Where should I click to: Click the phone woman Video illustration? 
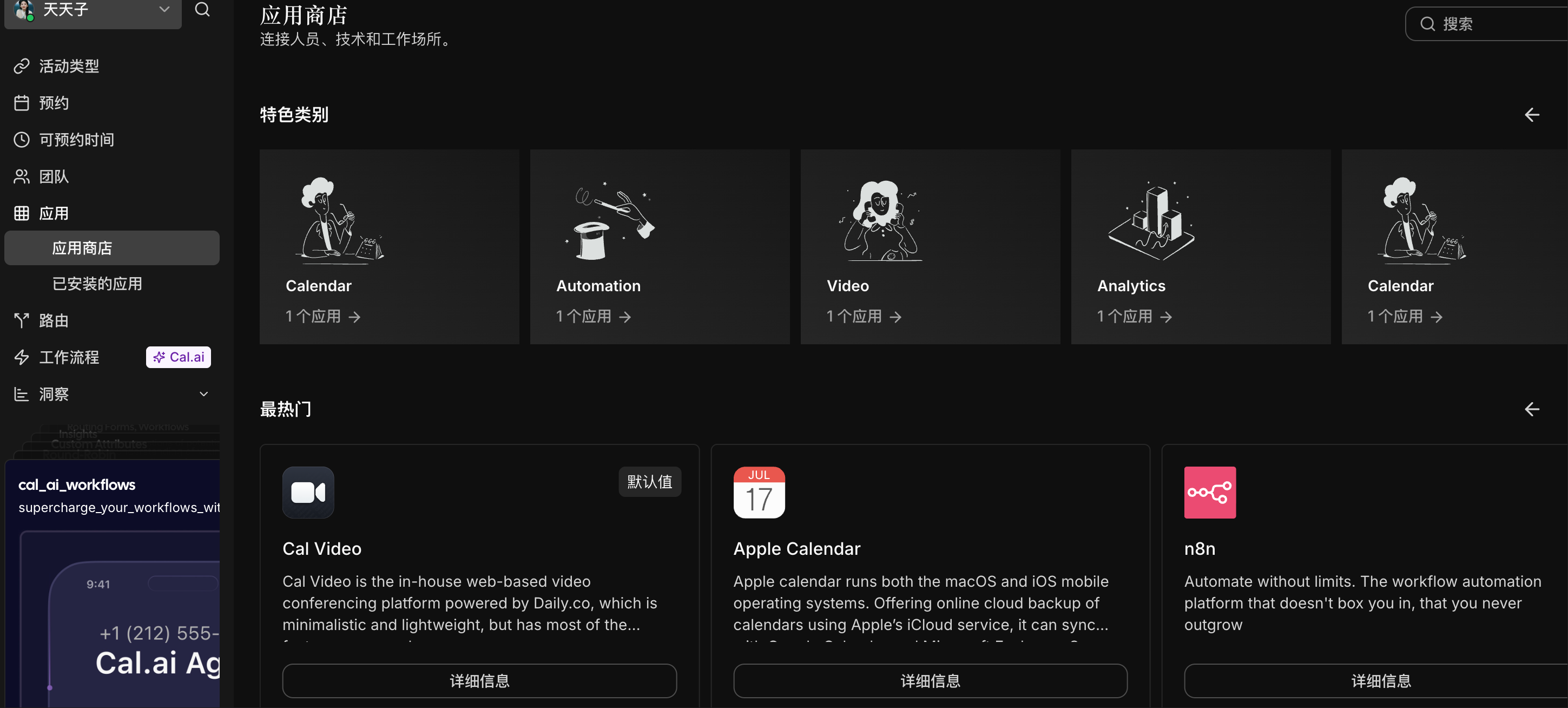[881, 220]
